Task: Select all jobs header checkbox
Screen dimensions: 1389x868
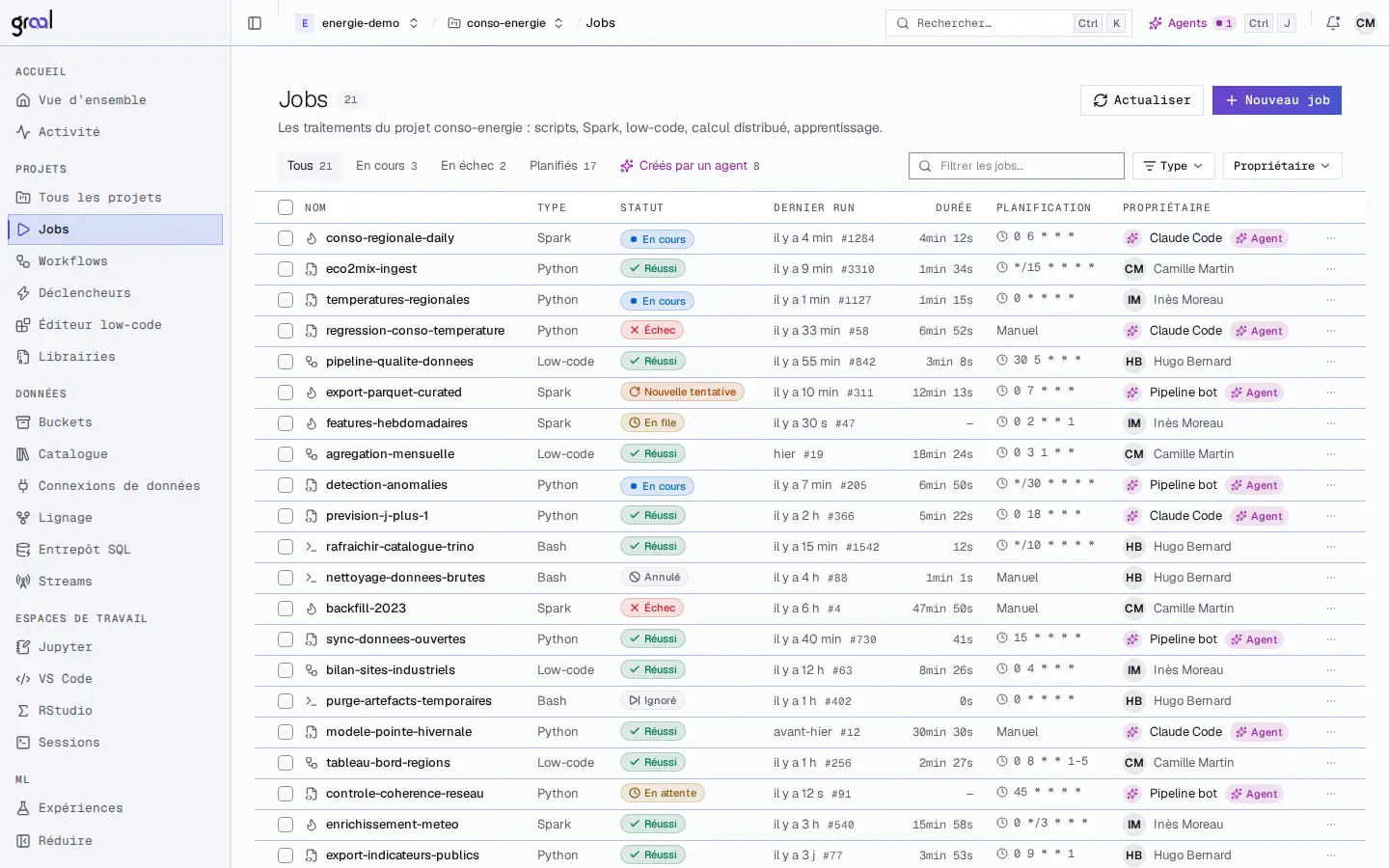Action: pyautogui.click(x=286, y=207)
